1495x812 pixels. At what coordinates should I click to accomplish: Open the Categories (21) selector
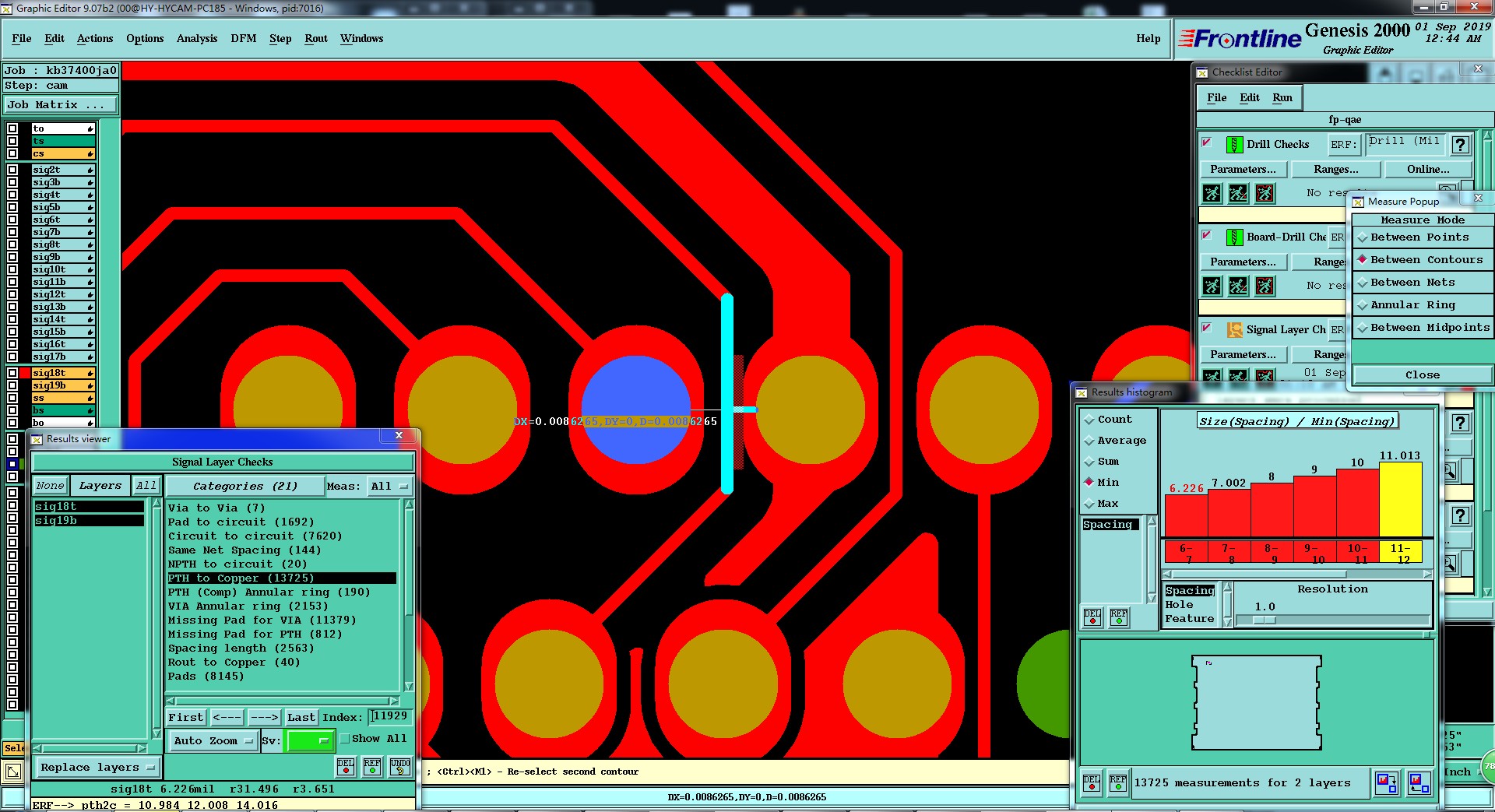(x=245, y=487)
